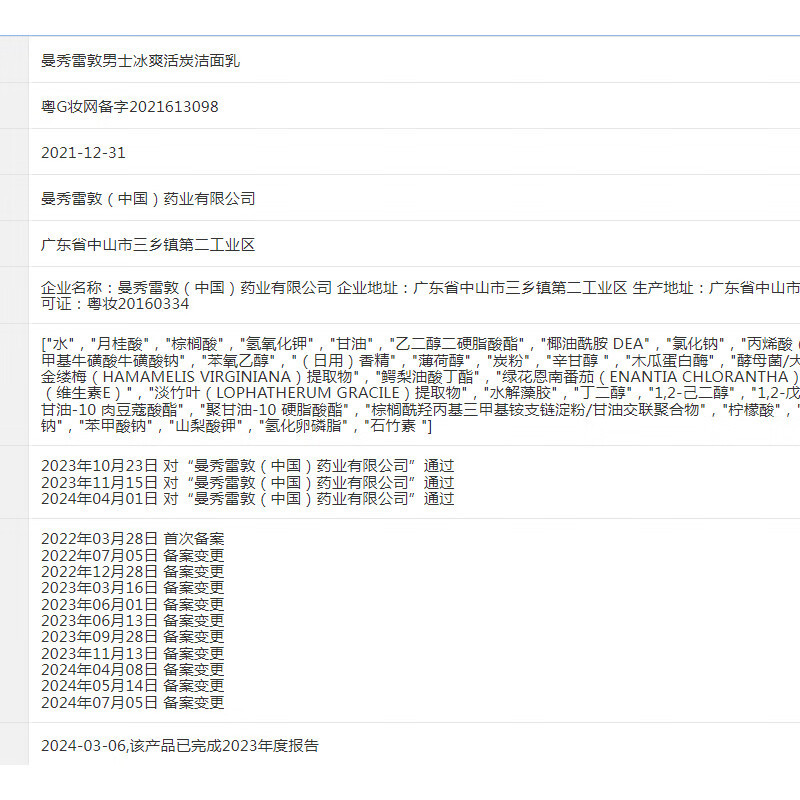
Task: Select the 2024年05月14日 备案变更 entry
Action: pyautogui.click(x=132, y=686)
